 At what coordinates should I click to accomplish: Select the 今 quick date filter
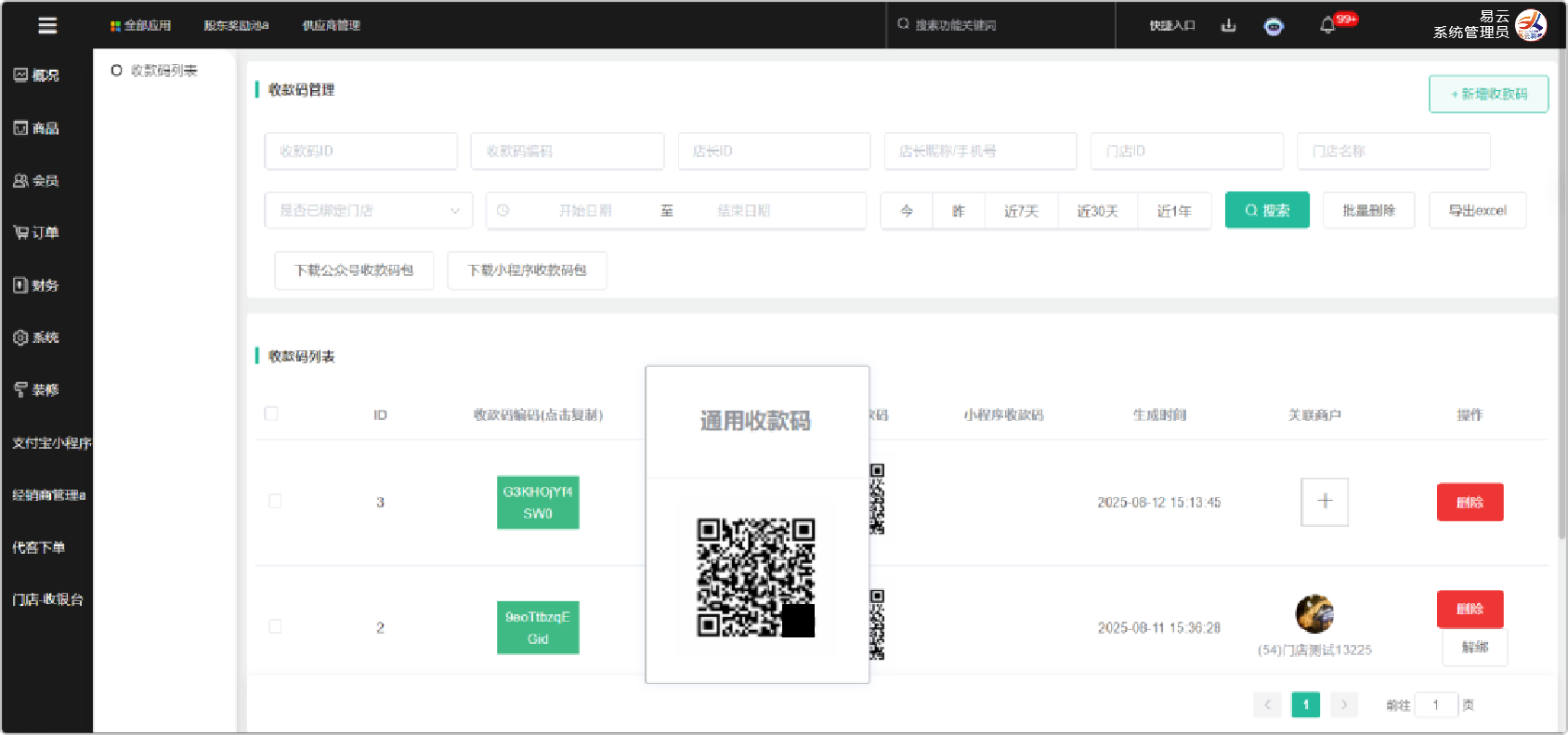click(907, 211)
